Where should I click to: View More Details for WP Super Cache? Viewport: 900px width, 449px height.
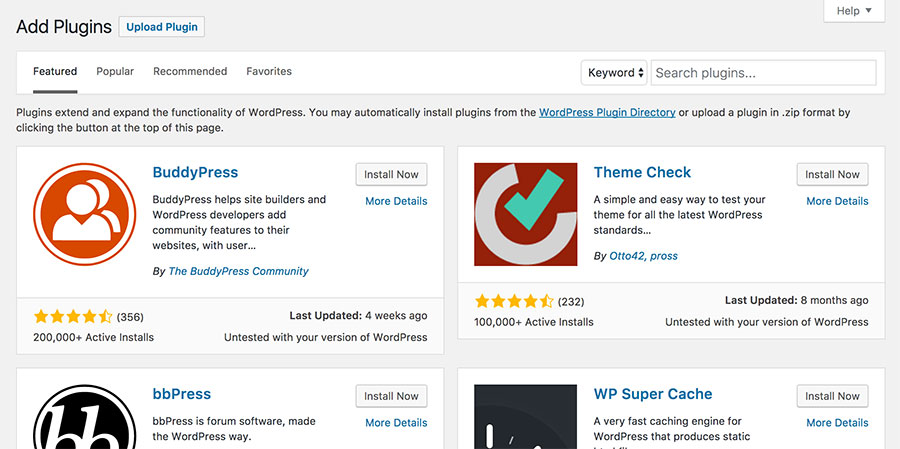pos(837,423)
